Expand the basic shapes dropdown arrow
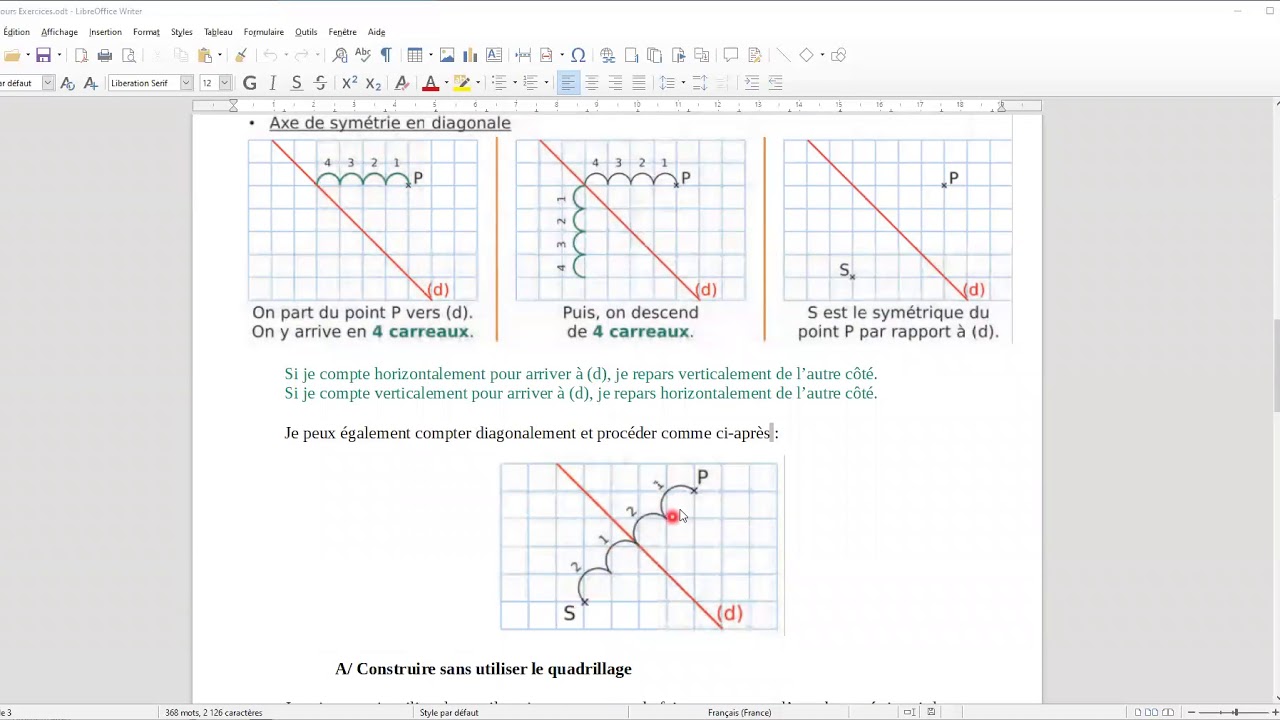Image resolution: width=1280 pixels, height=720 pixels. click(x=822, y=56)
